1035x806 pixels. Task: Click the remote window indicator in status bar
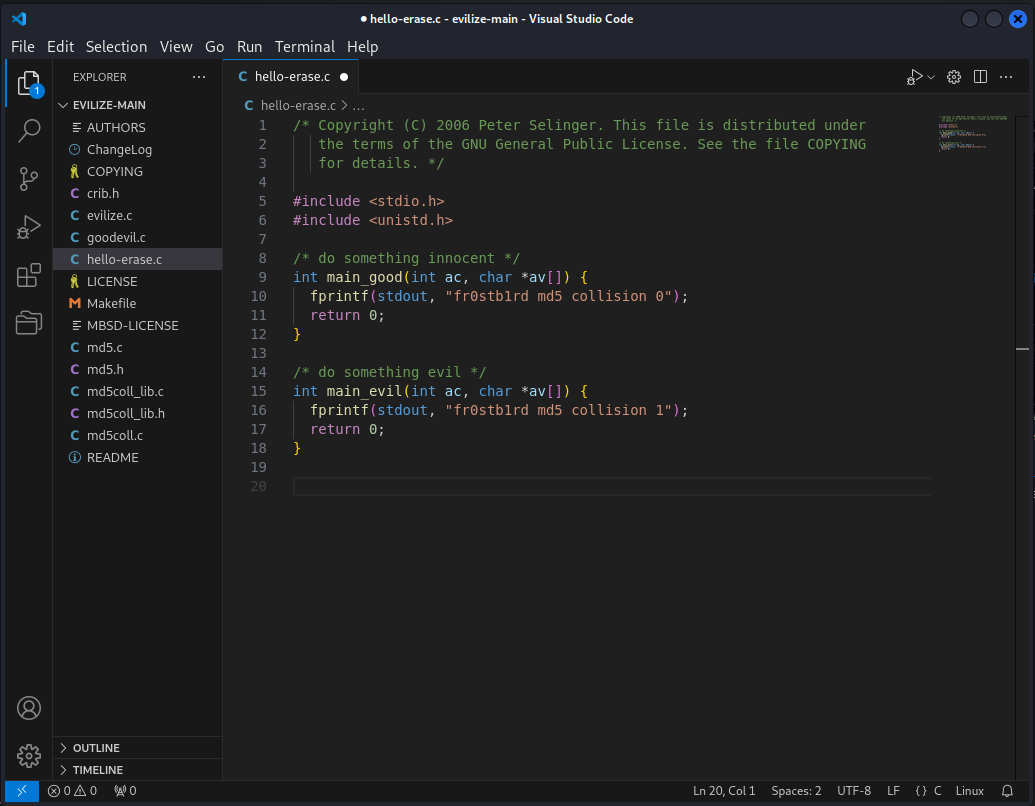[x=21, y=791]
